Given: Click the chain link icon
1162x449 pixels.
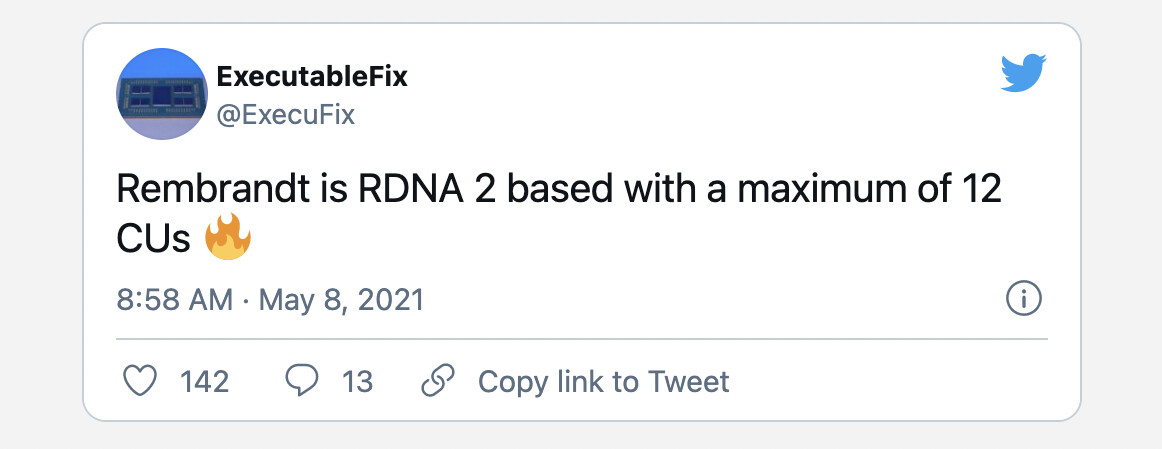Looking at the screenshot, I should (x=437, y=382).
